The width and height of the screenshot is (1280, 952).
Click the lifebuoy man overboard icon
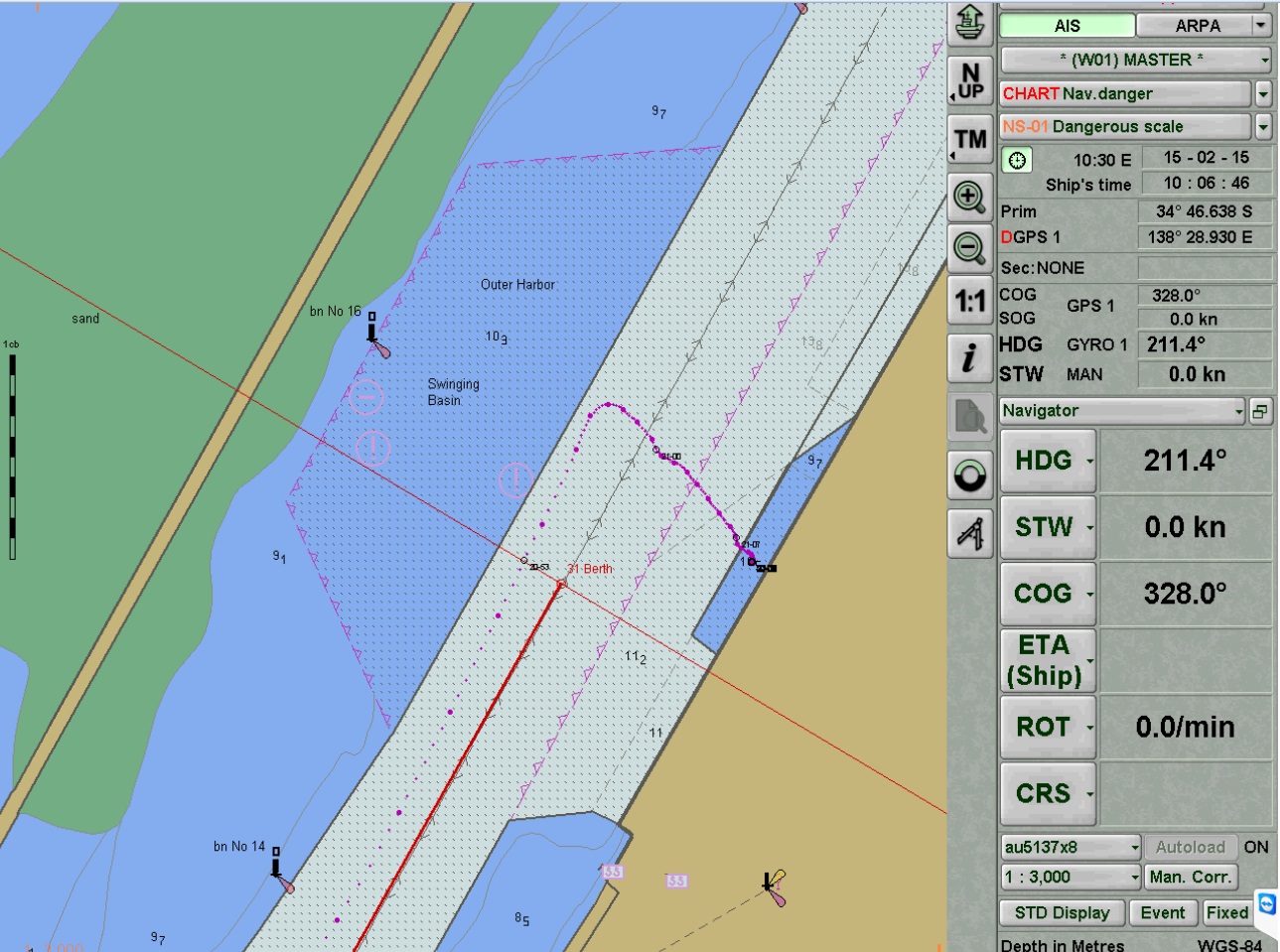970,476
